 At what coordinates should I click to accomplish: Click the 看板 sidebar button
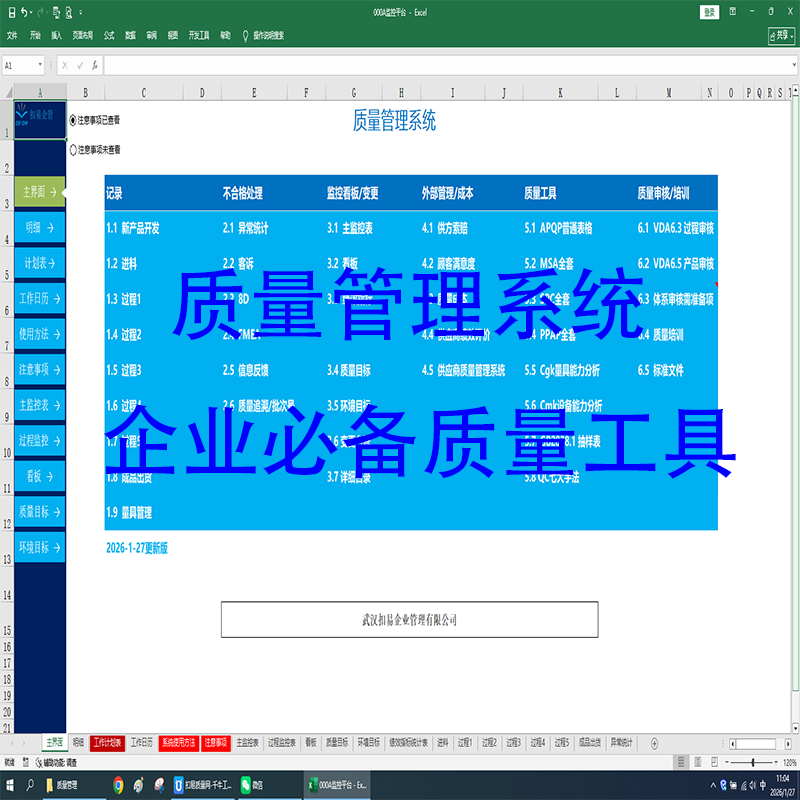[x=40, y=476]
